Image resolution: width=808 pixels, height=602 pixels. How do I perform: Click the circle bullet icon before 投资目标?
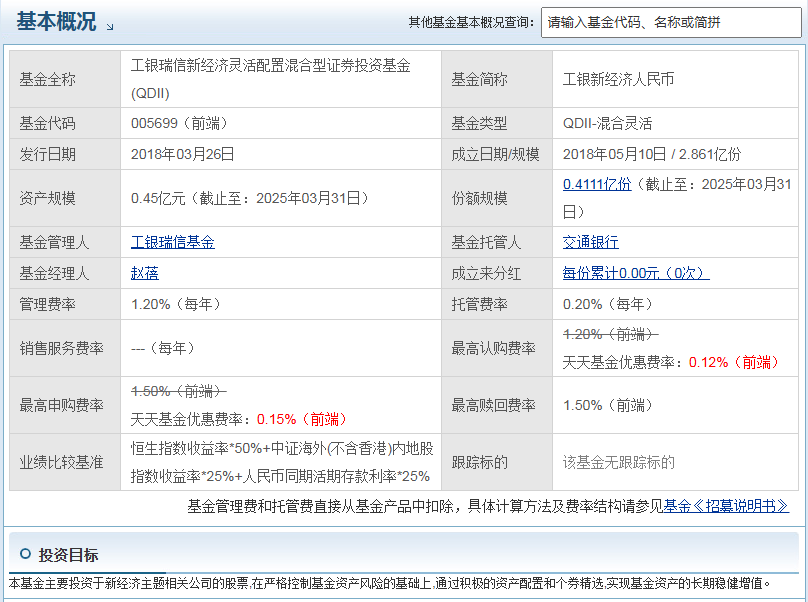point(25,554)
